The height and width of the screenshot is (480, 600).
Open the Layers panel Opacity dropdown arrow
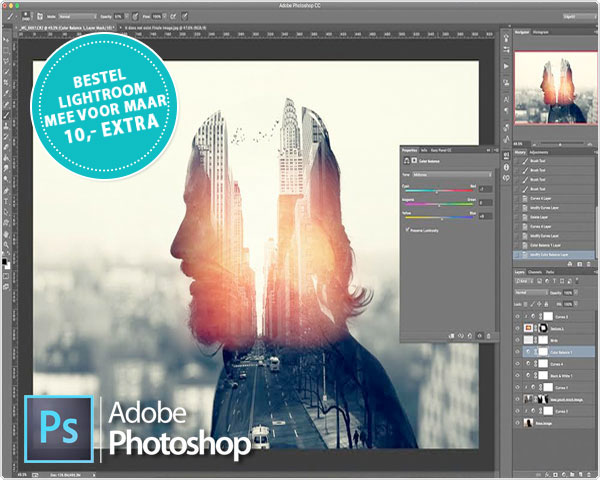(x=576, y=292)
